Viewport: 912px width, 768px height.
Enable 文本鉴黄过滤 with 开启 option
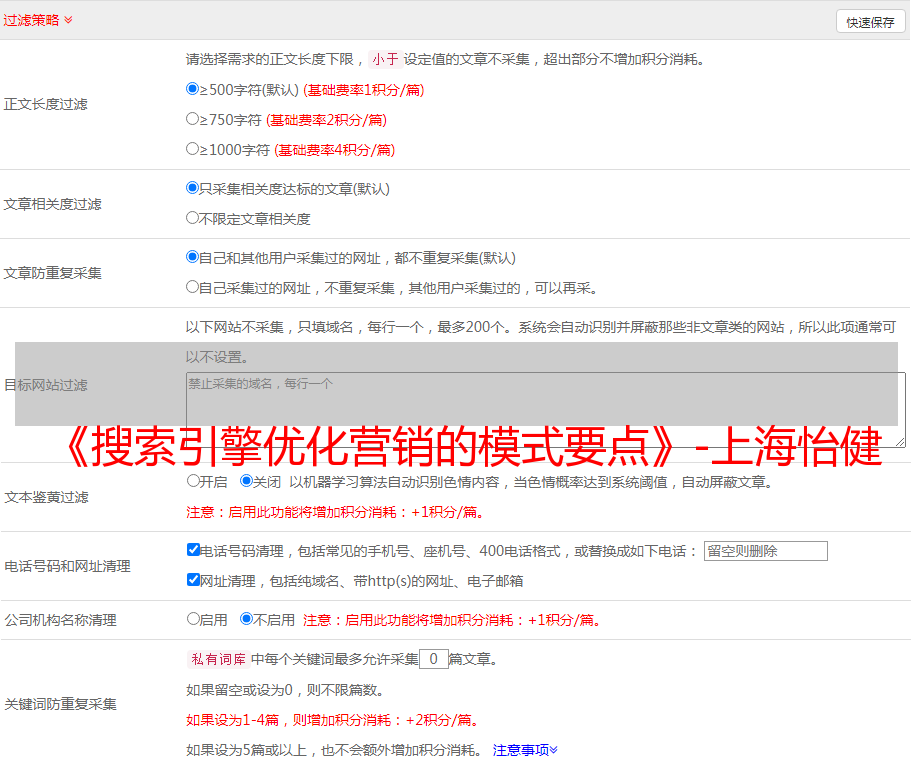(193, 481)
